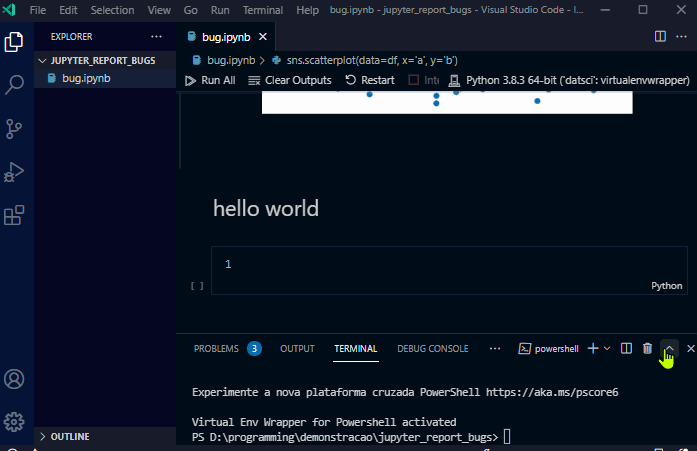Image resolution: width=697 pixels, height=451 pixels.
Task: Create a new terminal with plus
Action: tap(593, 348)
